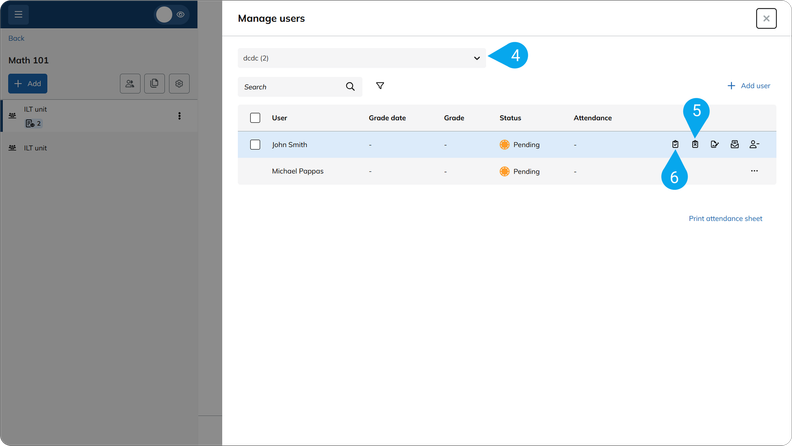Remove John Smith using the user-minus icon
Image resolution: width=792 pixels, height=446 pixels.
(754, 145)
